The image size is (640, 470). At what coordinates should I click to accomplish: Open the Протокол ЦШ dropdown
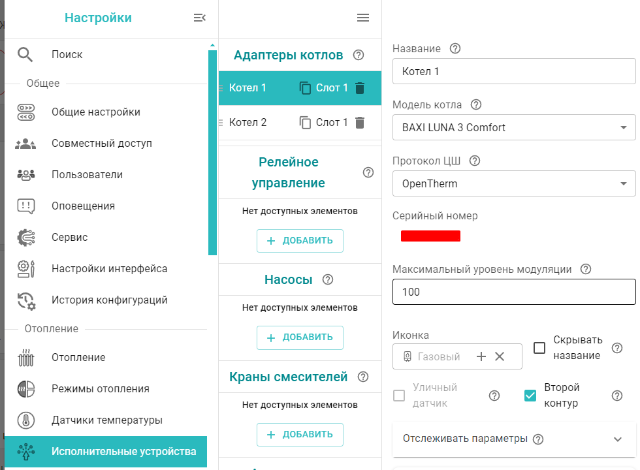tap(514, 183)
